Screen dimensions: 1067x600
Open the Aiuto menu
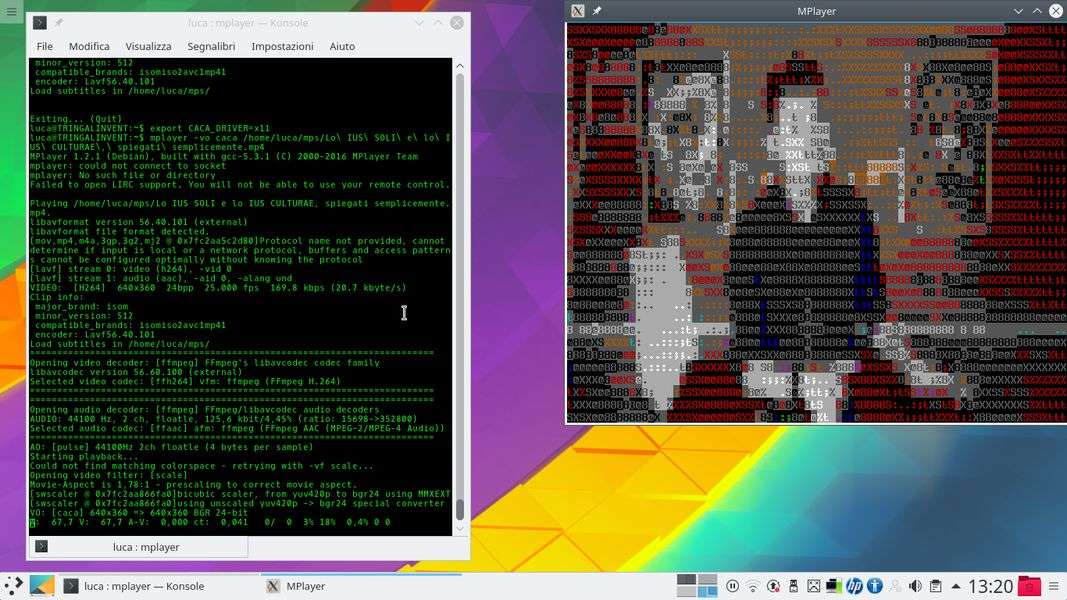(x=342, y=46)
